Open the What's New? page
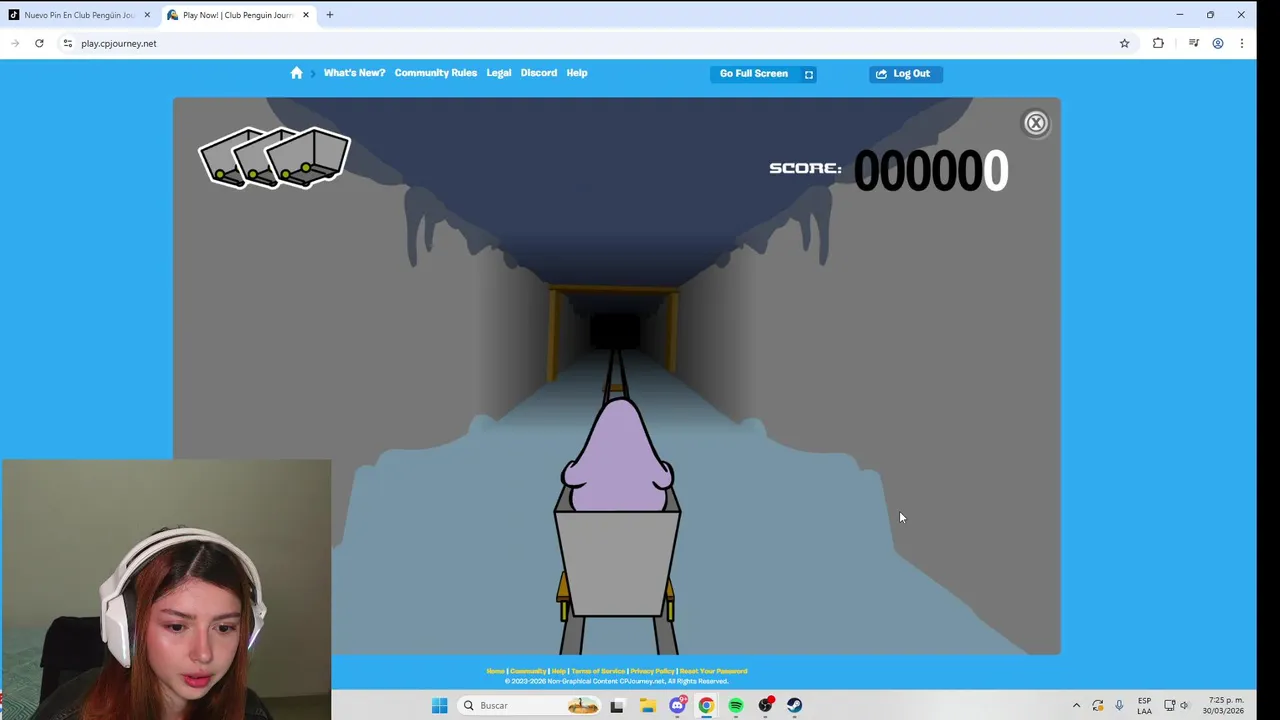The image size is (1280, 720). 354,73
